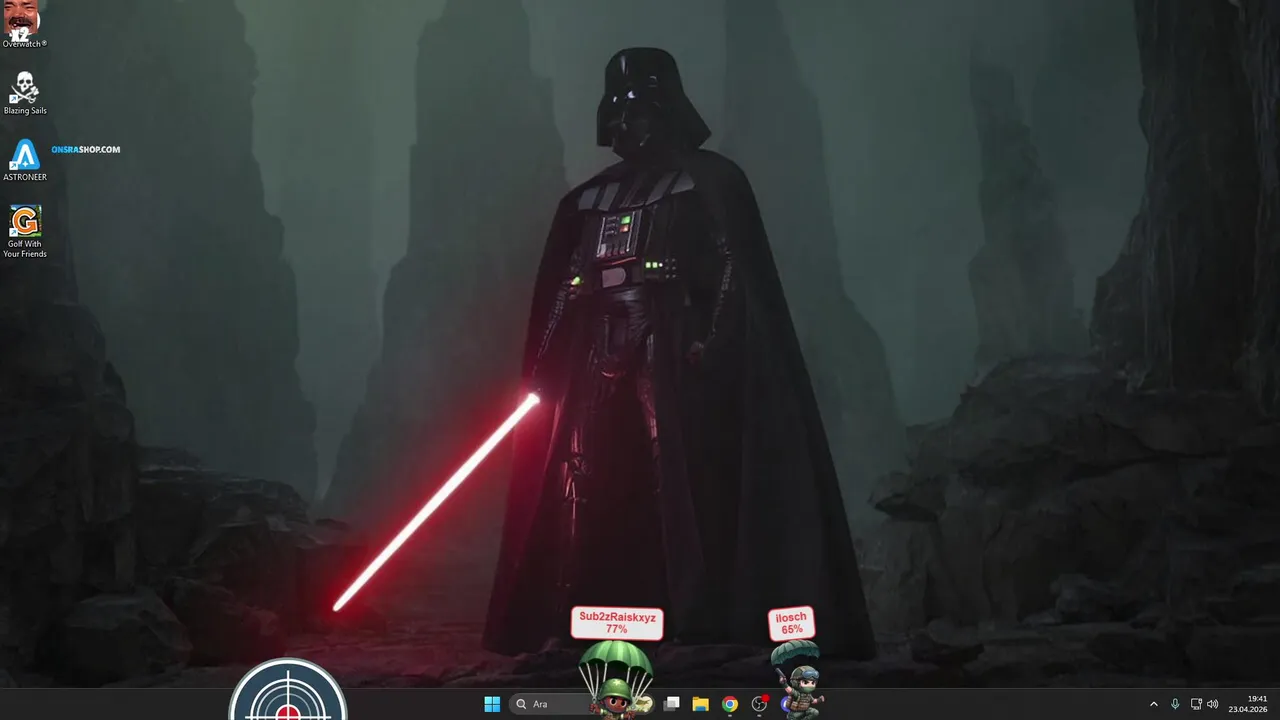Open network settings from tray icon

[1196, 704]
